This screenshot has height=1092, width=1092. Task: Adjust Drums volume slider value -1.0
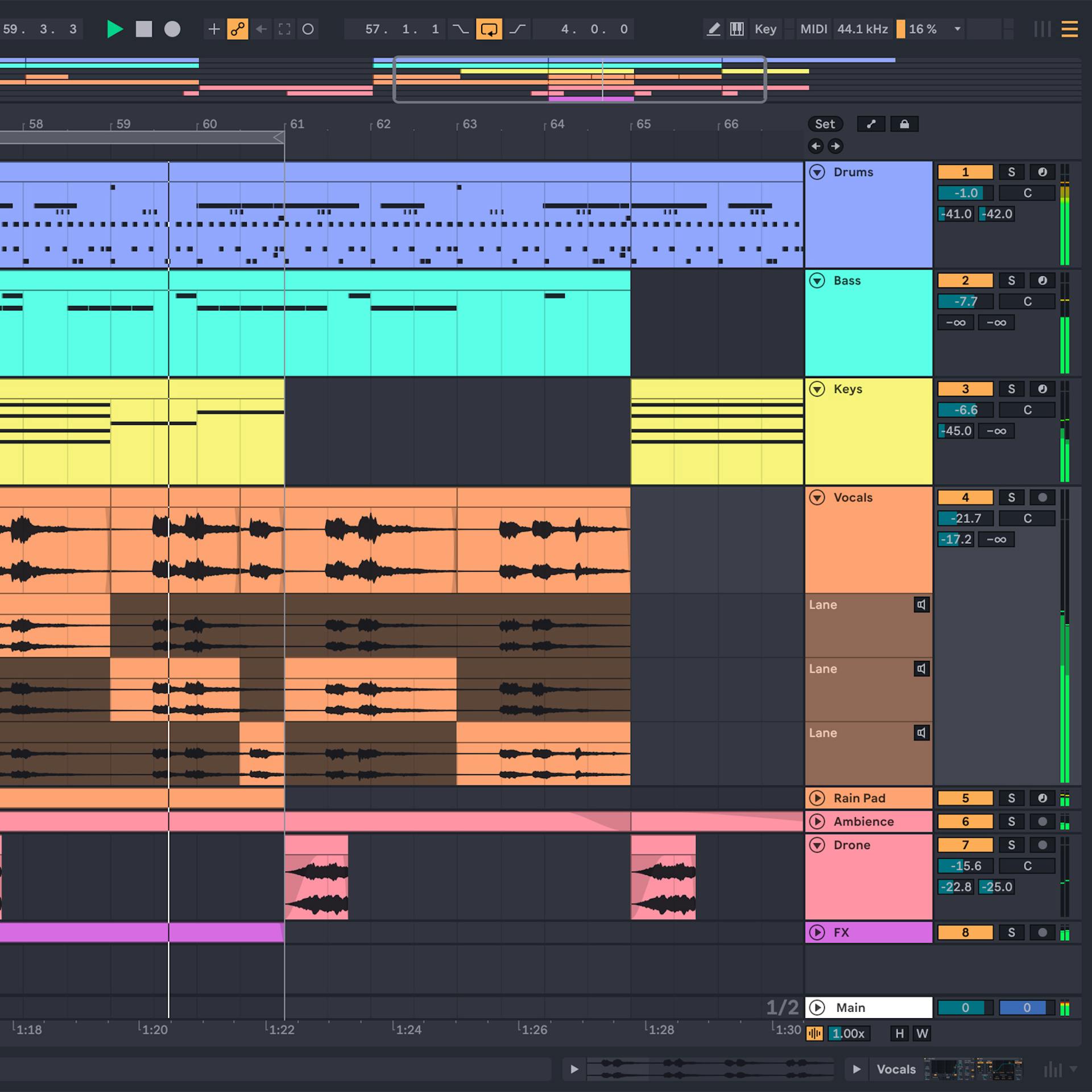click(965, 193)
